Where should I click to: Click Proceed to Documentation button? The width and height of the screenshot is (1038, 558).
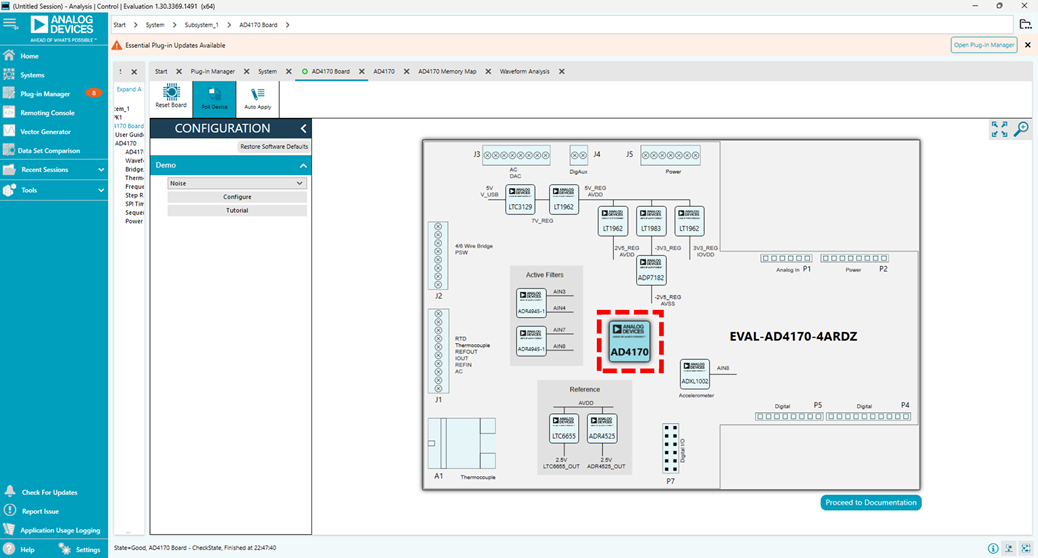click(x=871, y=503)
